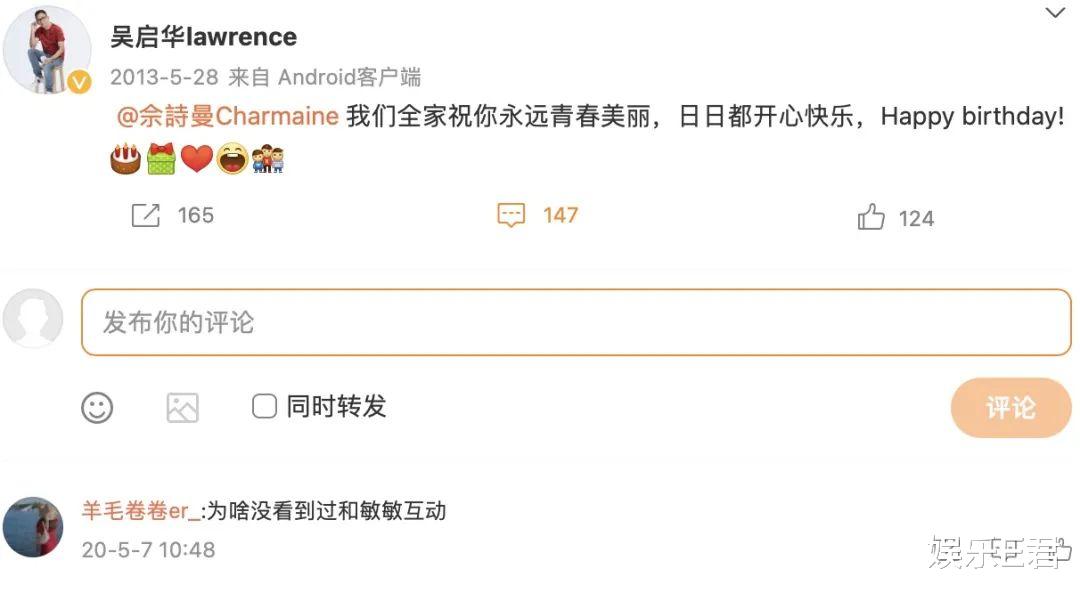Toggle simultaneous repost option off
Screen dimensions: 1080x593
(x=263, y=407)
